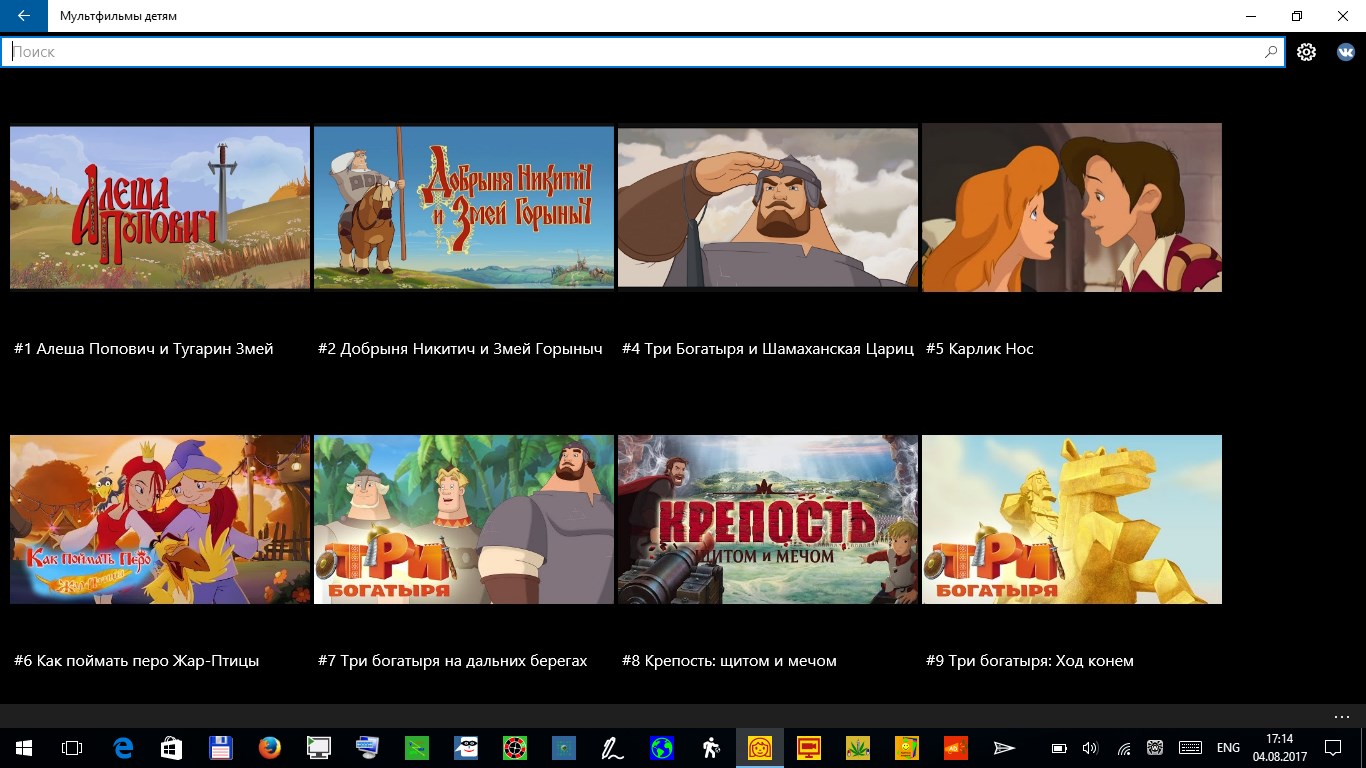1366x768 pixels.
Task: Click the magnifier icon in search box
Action: pyautogui.click(x=1271, y=52)
